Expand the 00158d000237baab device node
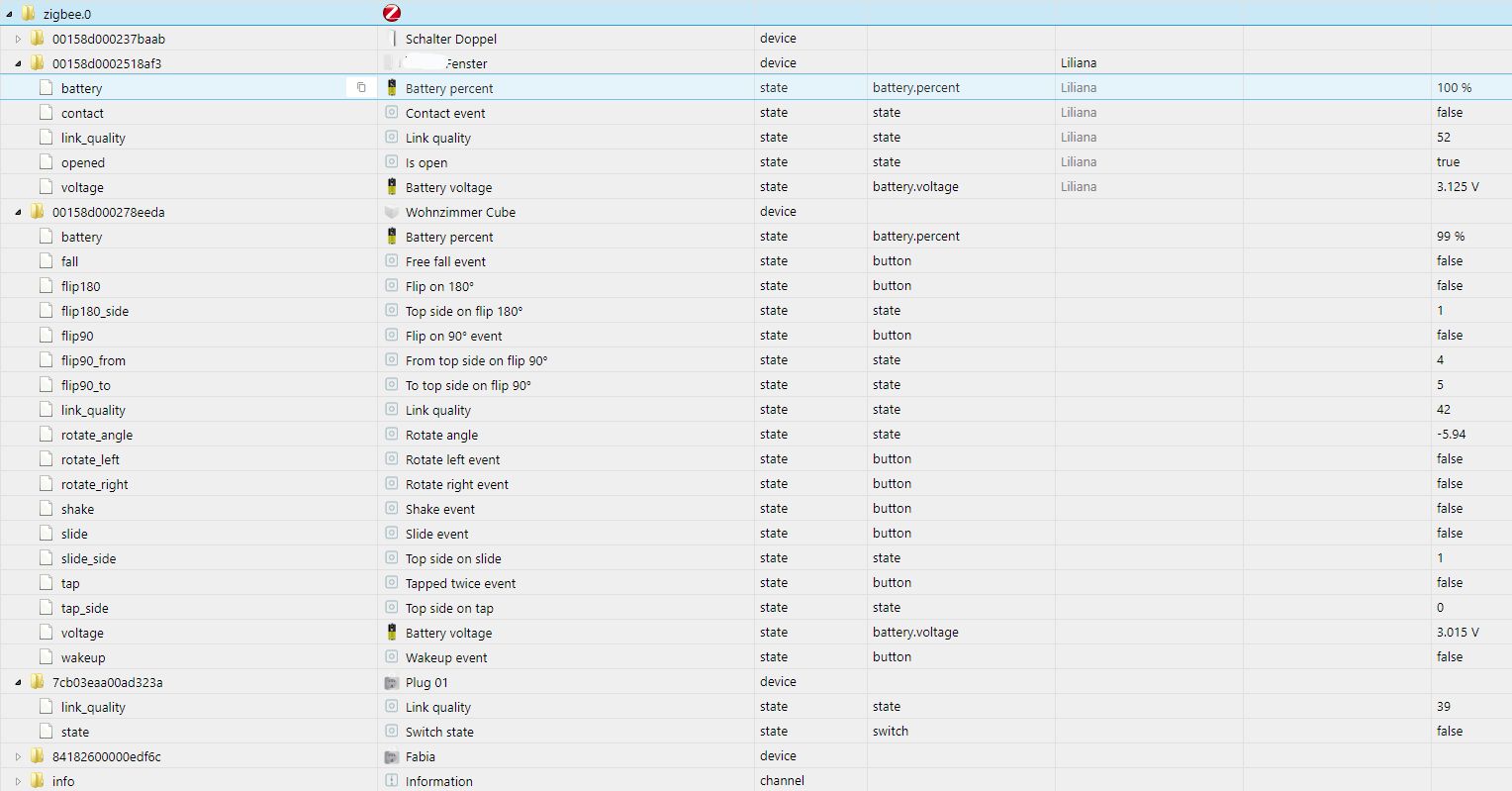 tap(18, 39)
